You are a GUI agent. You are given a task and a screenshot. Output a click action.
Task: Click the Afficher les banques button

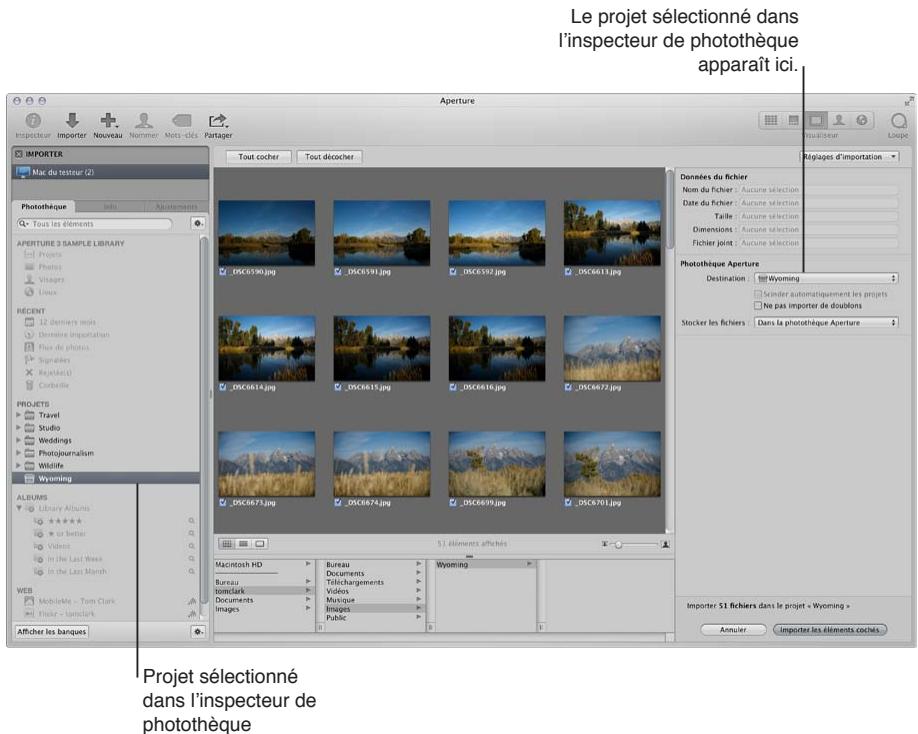tap(52, 632)
